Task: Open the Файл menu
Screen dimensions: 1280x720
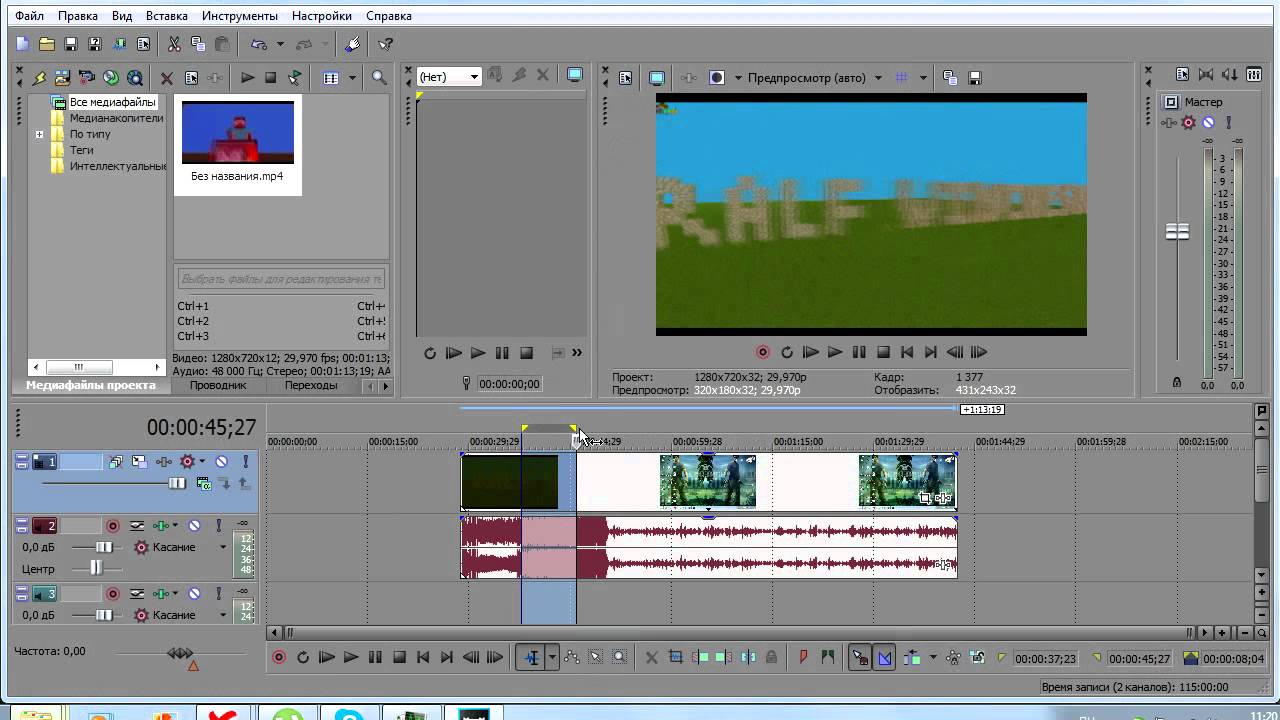Action: click(x=29, y=16)
